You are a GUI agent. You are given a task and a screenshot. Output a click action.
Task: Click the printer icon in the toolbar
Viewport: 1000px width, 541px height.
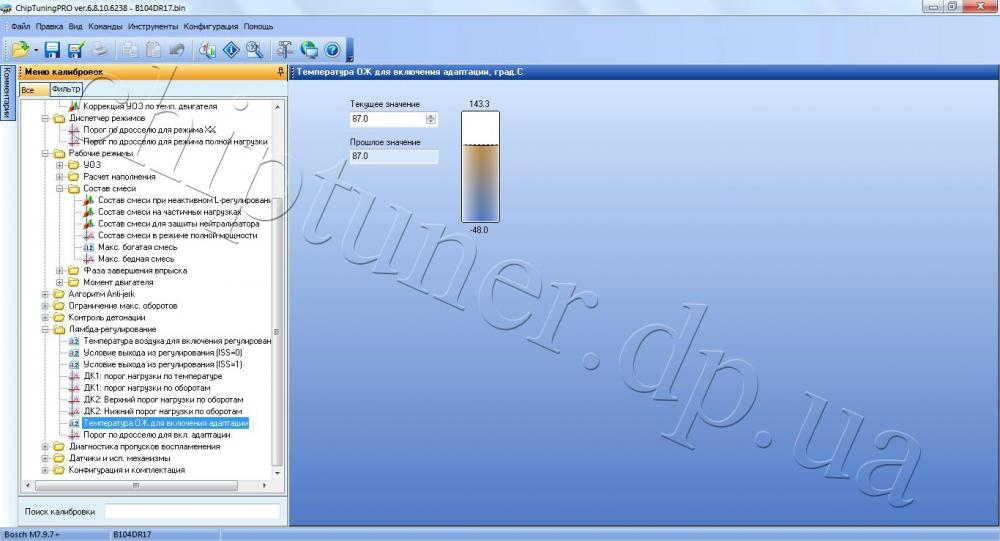pyautogui.click(x=99, y=49)
